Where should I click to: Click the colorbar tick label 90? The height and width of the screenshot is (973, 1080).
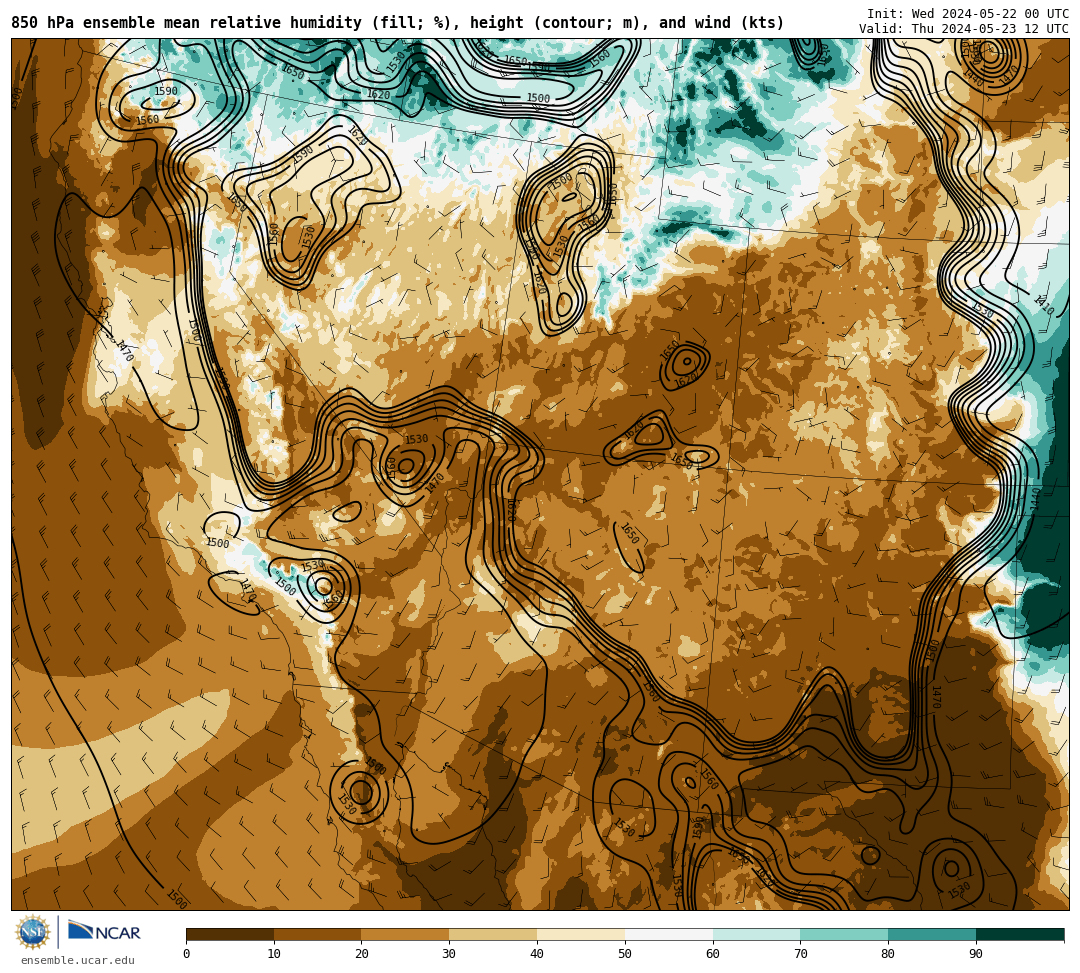pyautogui.click(x=976, y=954)
